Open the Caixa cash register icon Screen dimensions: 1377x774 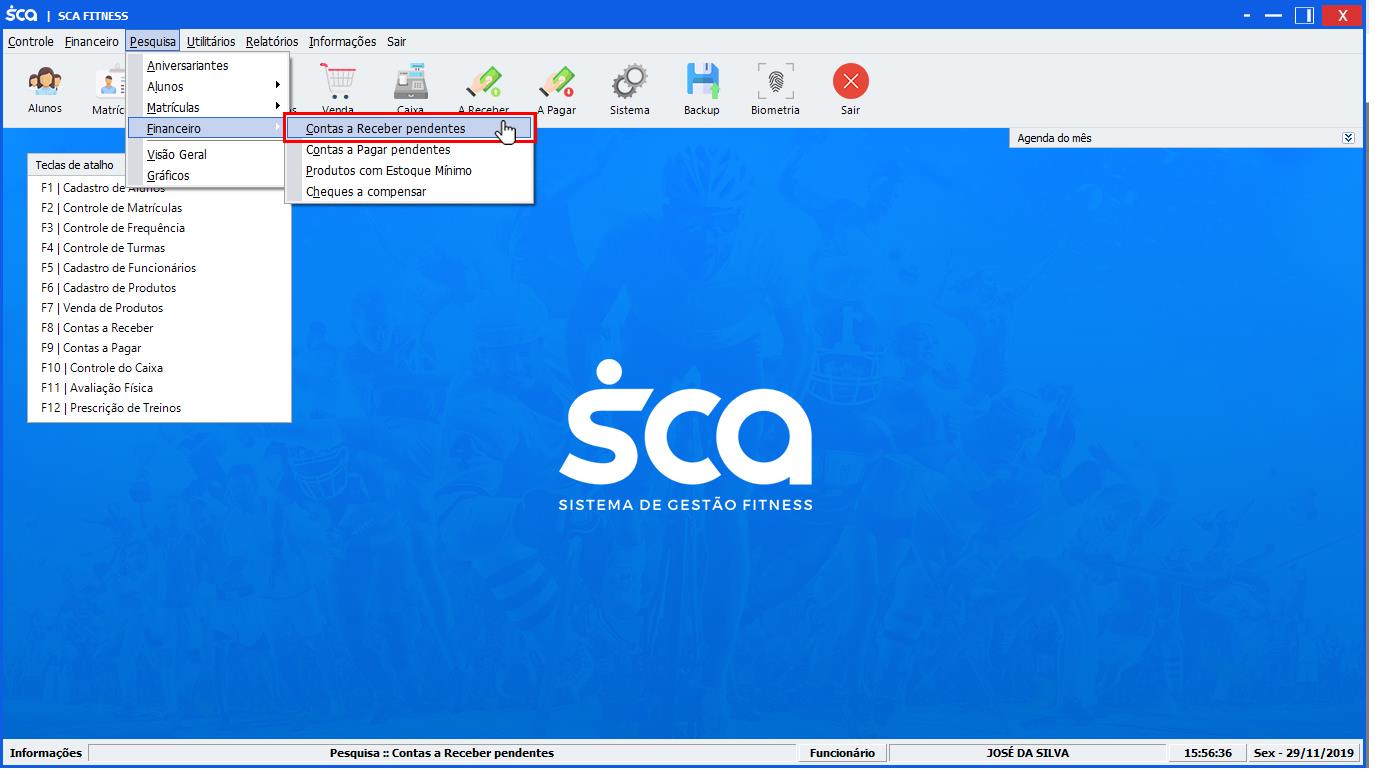click(410, 89)
